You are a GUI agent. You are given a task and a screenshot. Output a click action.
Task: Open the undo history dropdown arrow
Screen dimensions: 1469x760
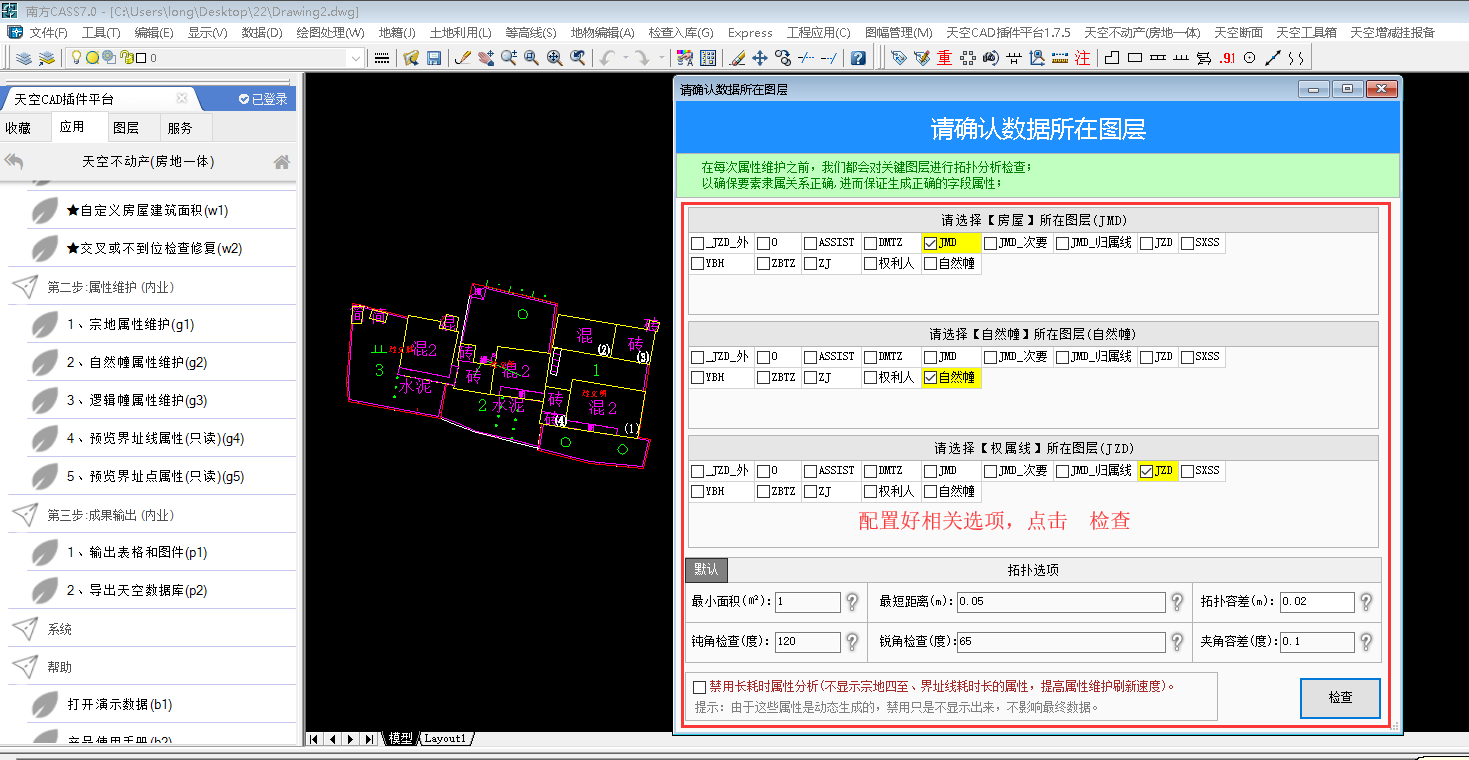625,58
